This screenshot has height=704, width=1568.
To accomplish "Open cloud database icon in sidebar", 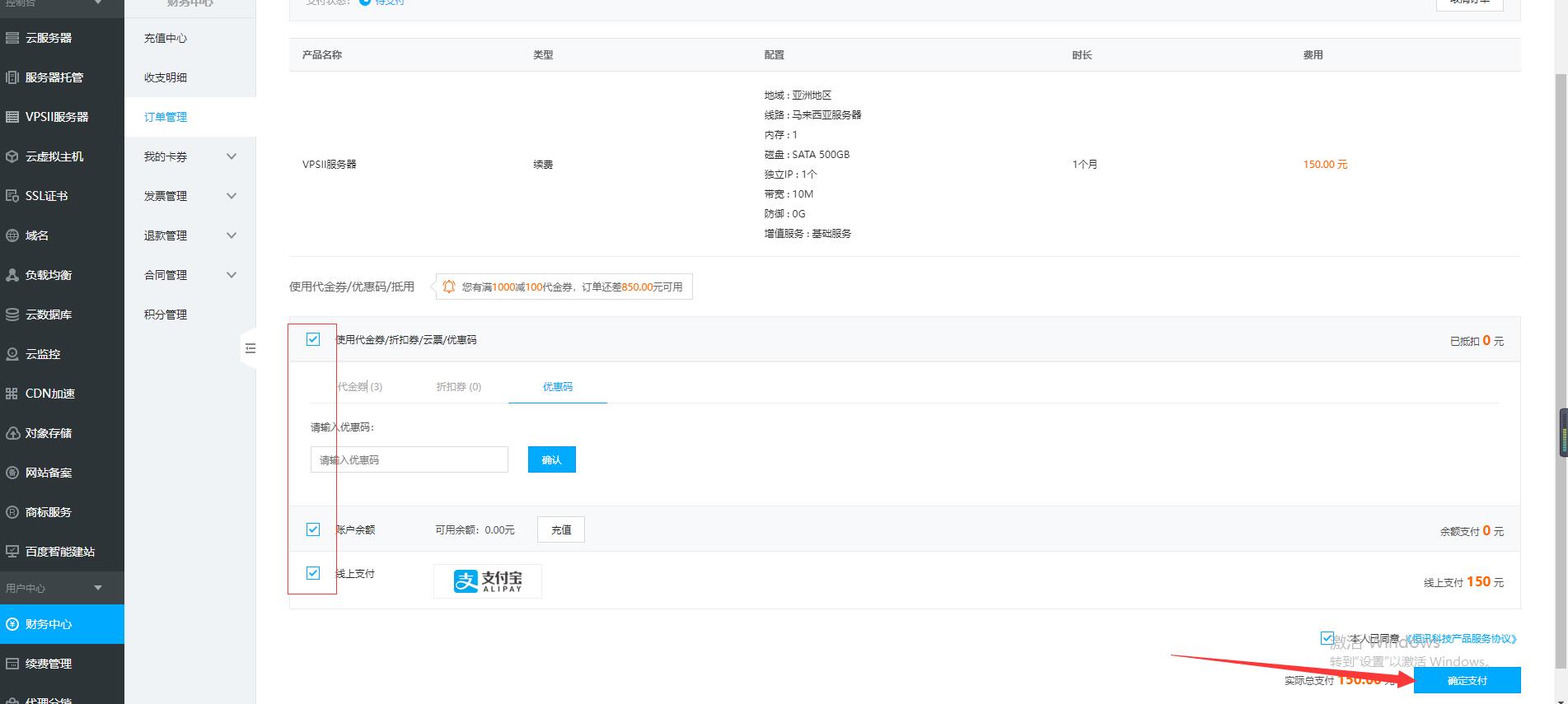I will click(x=12, y=315).
